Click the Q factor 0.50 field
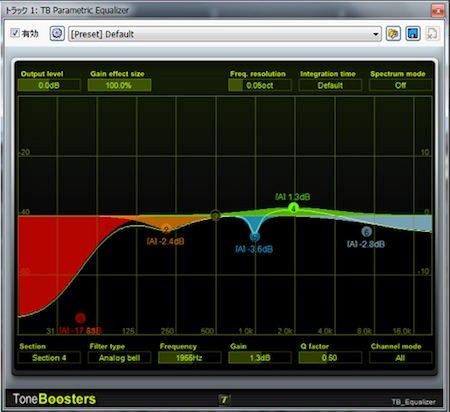 [330, 358]
